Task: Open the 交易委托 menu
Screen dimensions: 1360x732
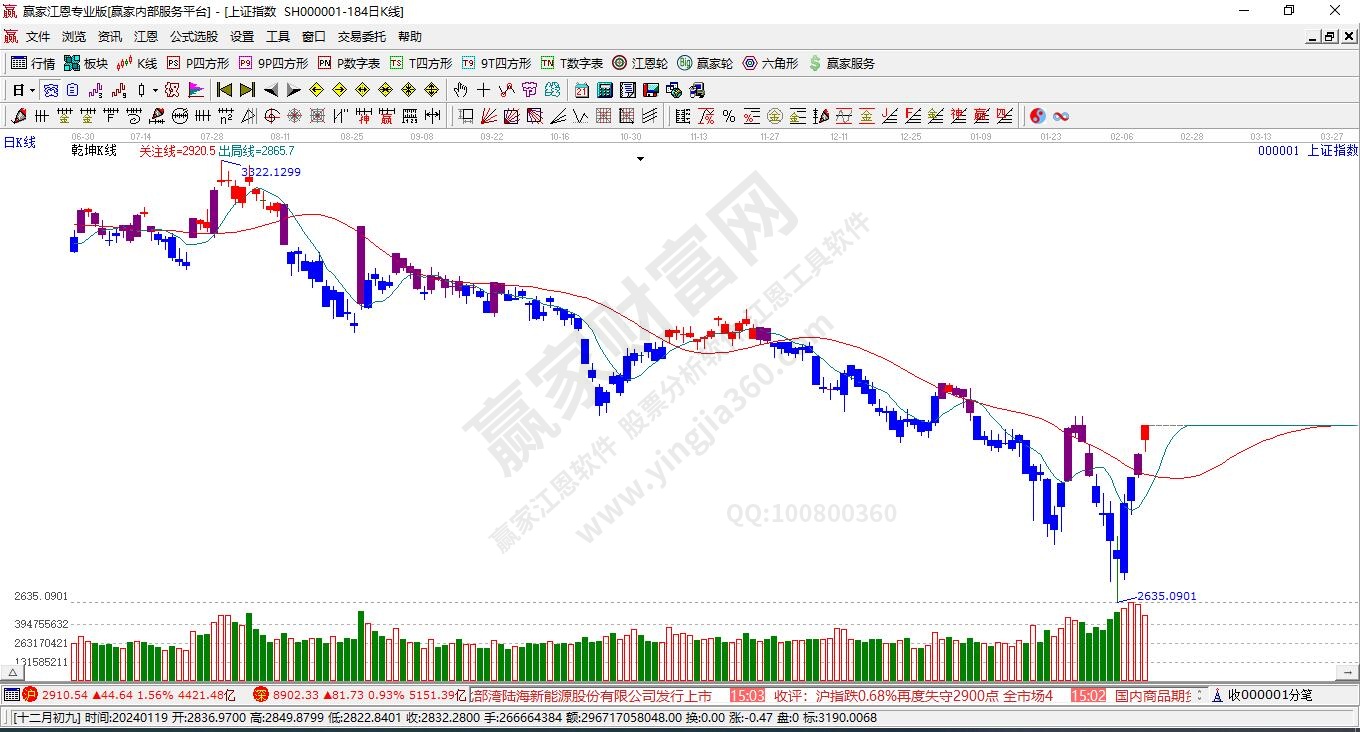Action: click(x=362, y=37)
